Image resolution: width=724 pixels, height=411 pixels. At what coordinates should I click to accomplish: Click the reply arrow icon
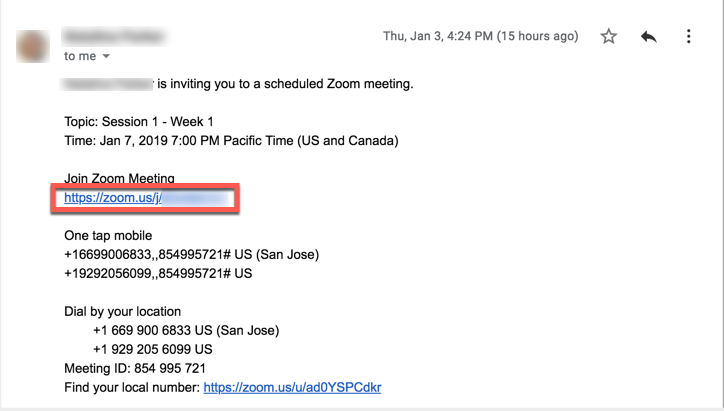648,36
